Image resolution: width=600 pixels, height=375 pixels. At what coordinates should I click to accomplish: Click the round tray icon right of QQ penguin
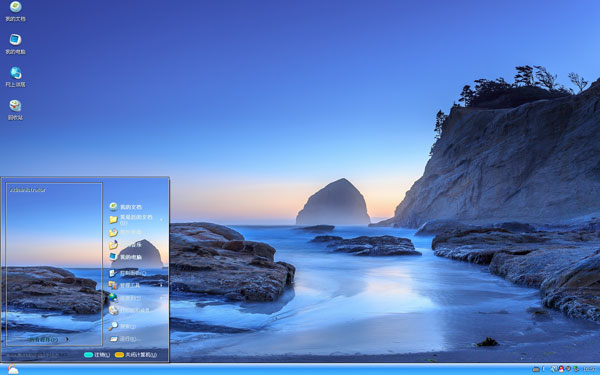(568, 368)
